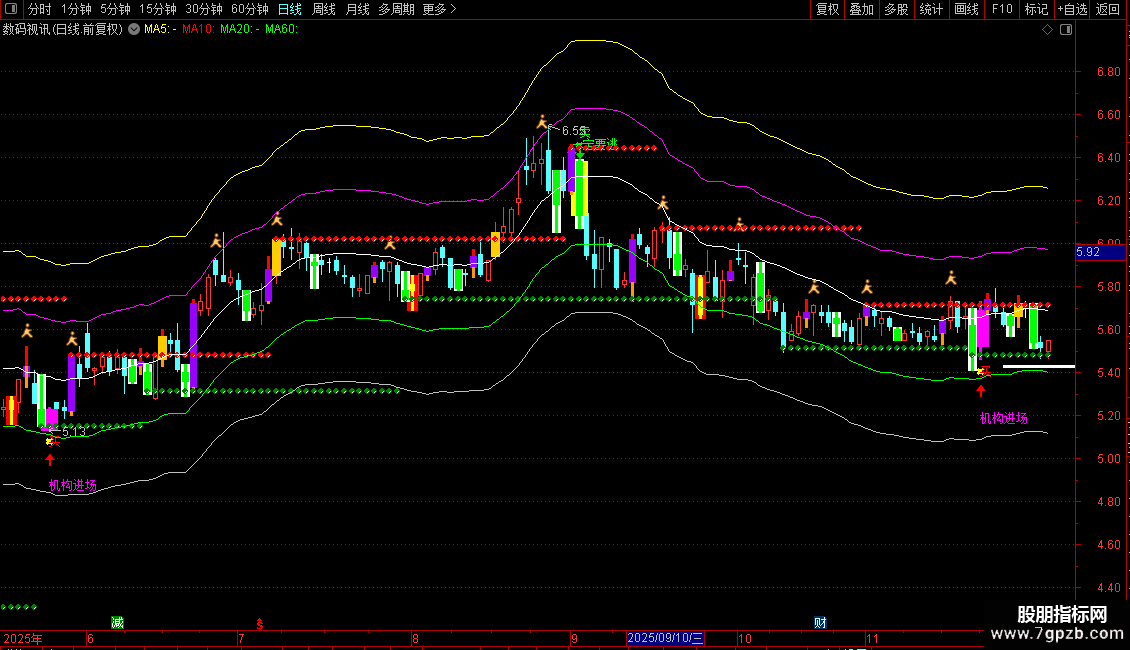Expand the 更多 periods menu
The height and width of the screenshot is (650, 1130).
click(x=439, y=9)
